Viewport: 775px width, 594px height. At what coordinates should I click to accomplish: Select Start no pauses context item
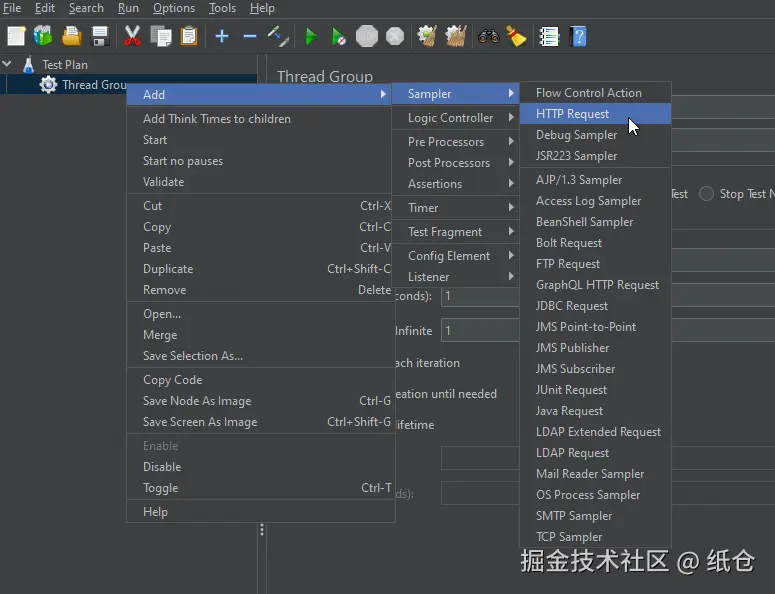260,161
